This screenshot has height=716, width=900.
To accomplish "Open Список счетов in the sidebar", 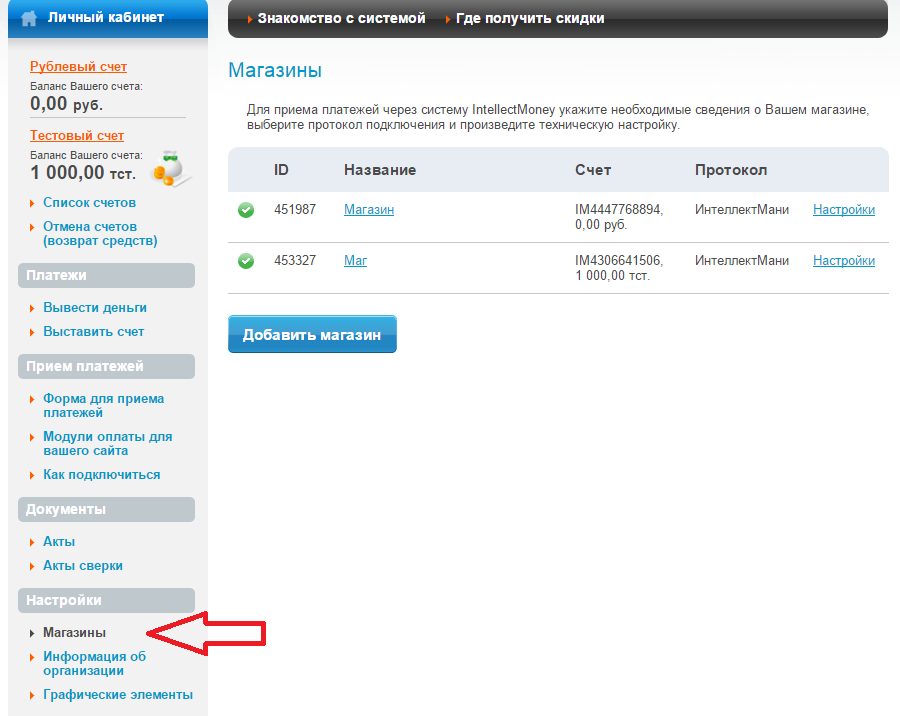I will (89, 203).
